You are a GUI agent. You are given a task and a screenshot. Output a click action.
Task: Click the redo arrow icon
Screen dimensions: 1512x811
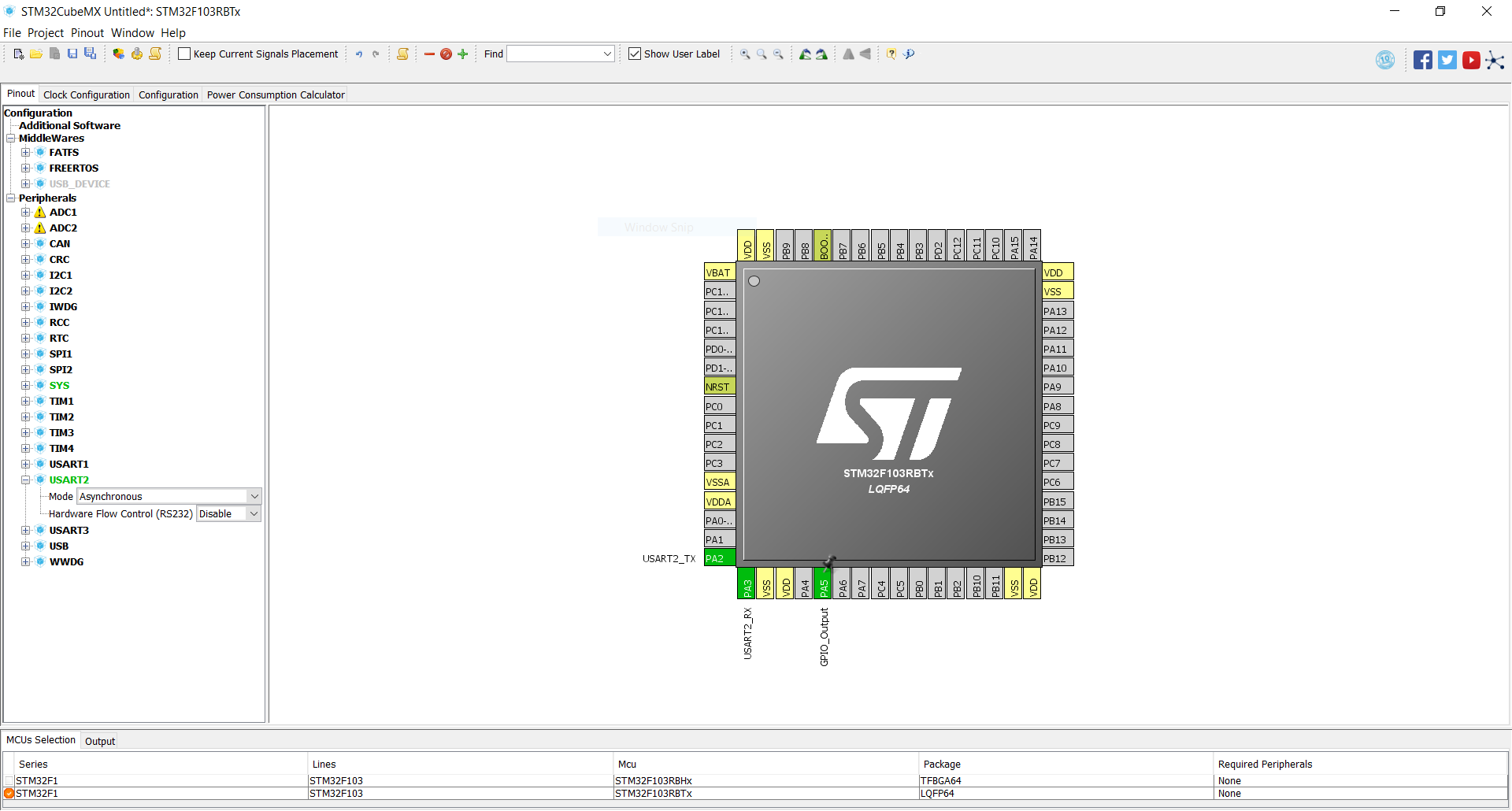376,54
